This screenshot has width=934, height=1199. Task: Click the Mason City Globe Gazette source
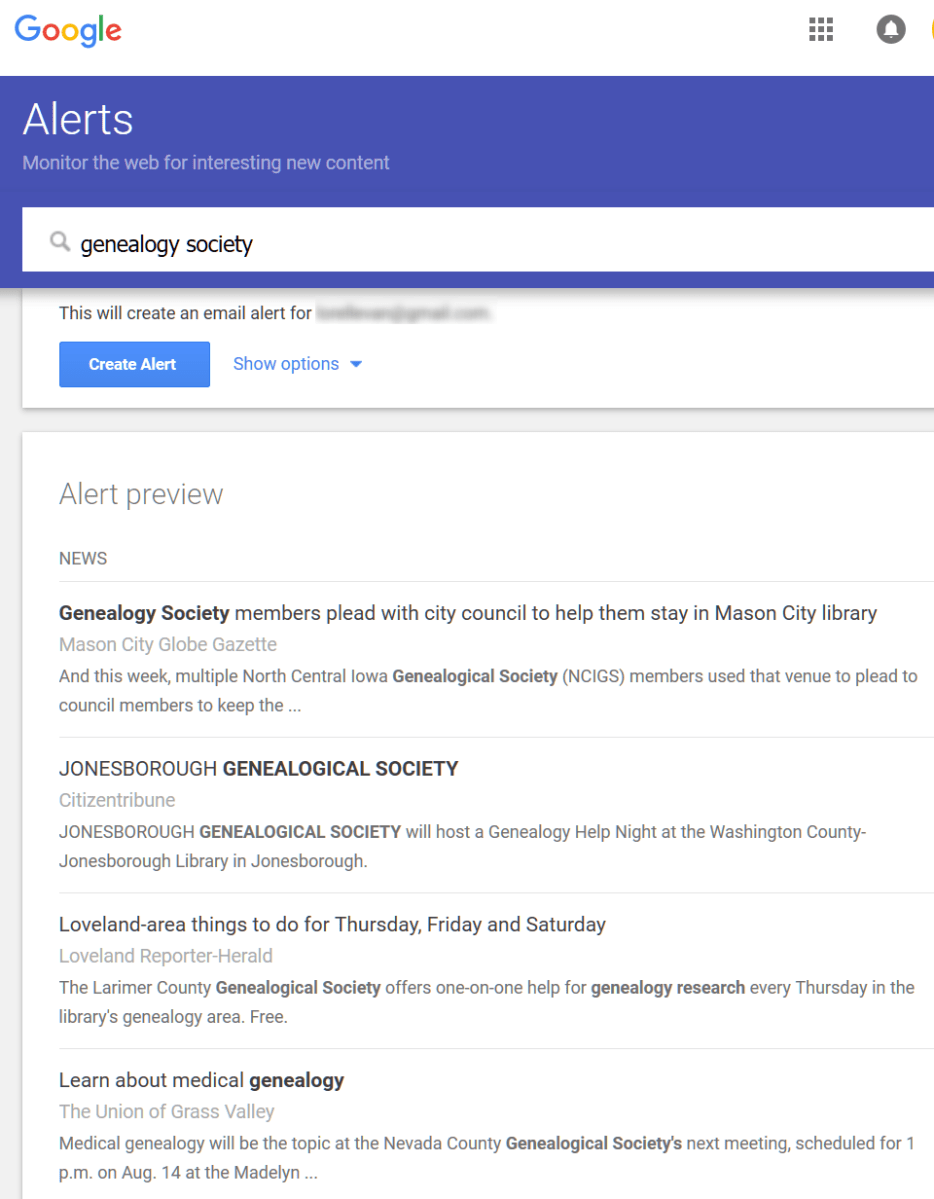pyautogui.click(x=167, y=644)
